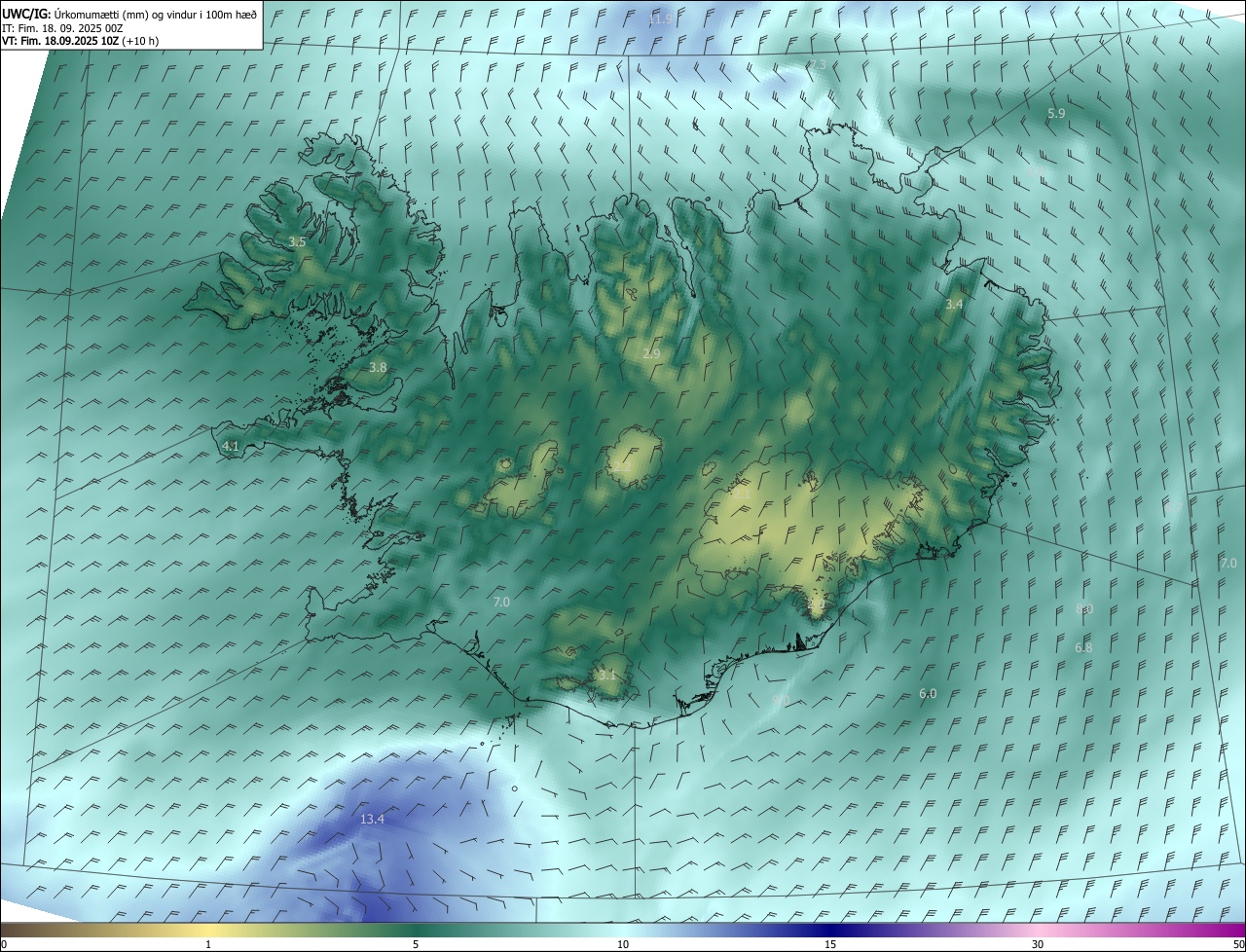Image resolution: width=1246 pixels, height=952 pixels.
Task: Click the 6.0 value southeast of Iceland
Action: [928, 694]
